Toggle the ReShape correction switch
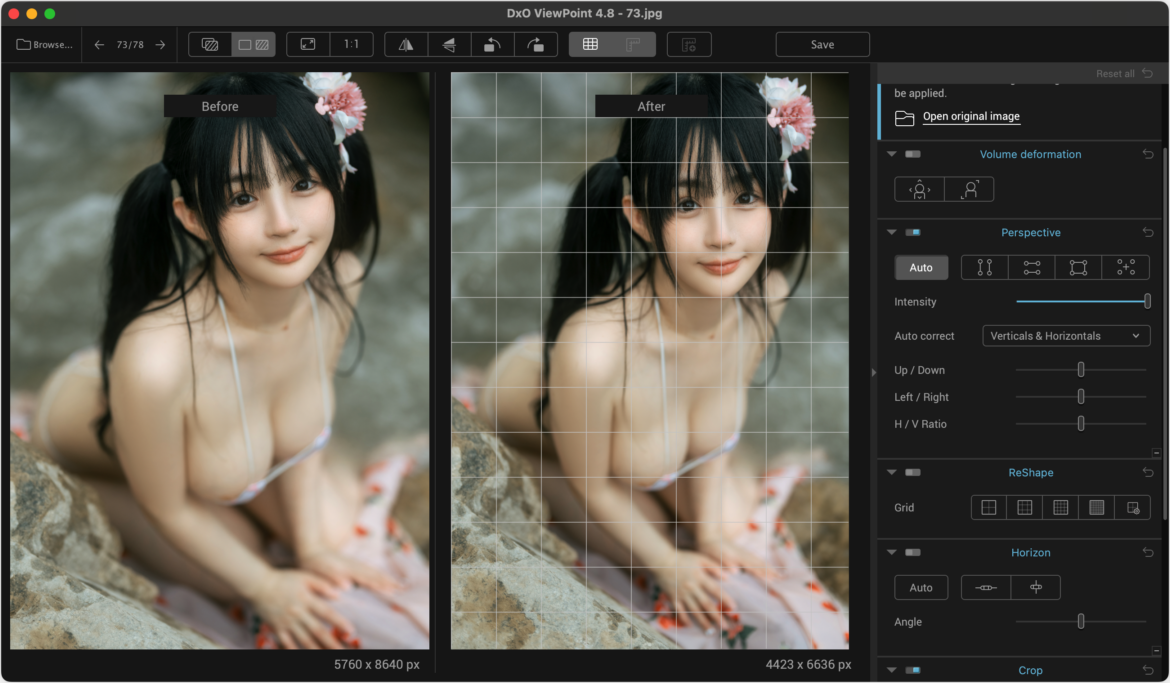 [913, 473]
